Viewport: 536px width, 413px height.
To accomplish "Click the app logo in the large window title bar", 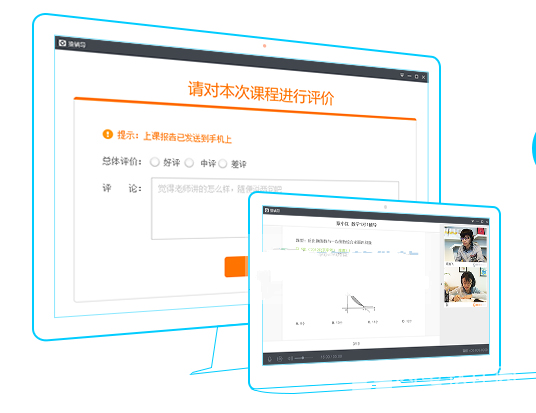I will click(x=63, y=43).
